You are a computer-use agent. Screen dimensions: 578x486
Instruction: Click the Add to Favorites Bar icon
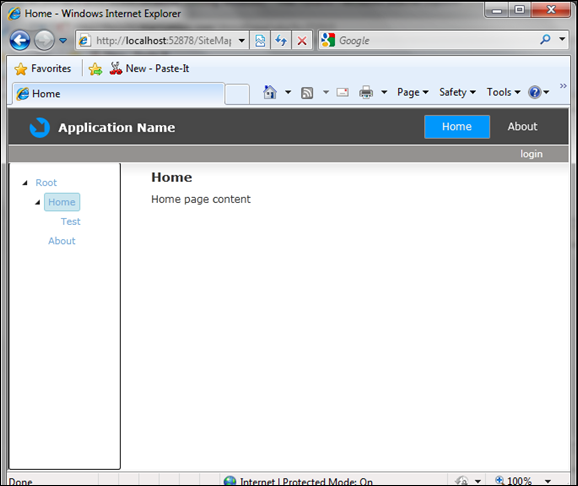(x=95, y=69)
